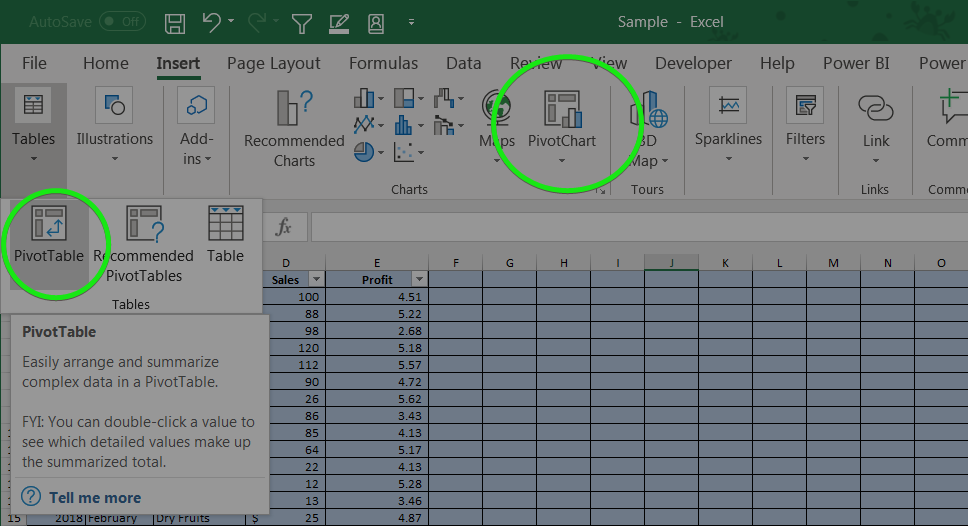
Task: Open the Help tab
Action: tap(777, 63)
